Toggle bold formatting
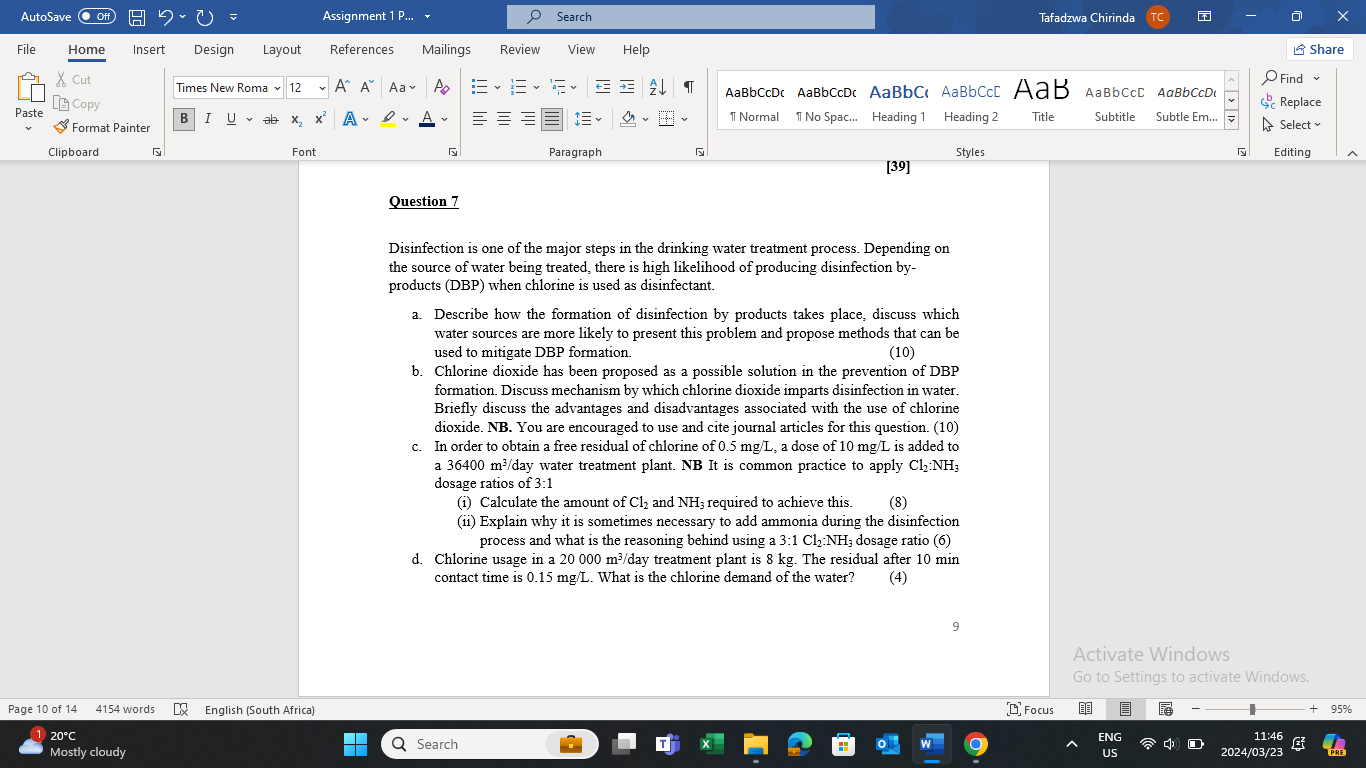 click(x=183, y=118)
